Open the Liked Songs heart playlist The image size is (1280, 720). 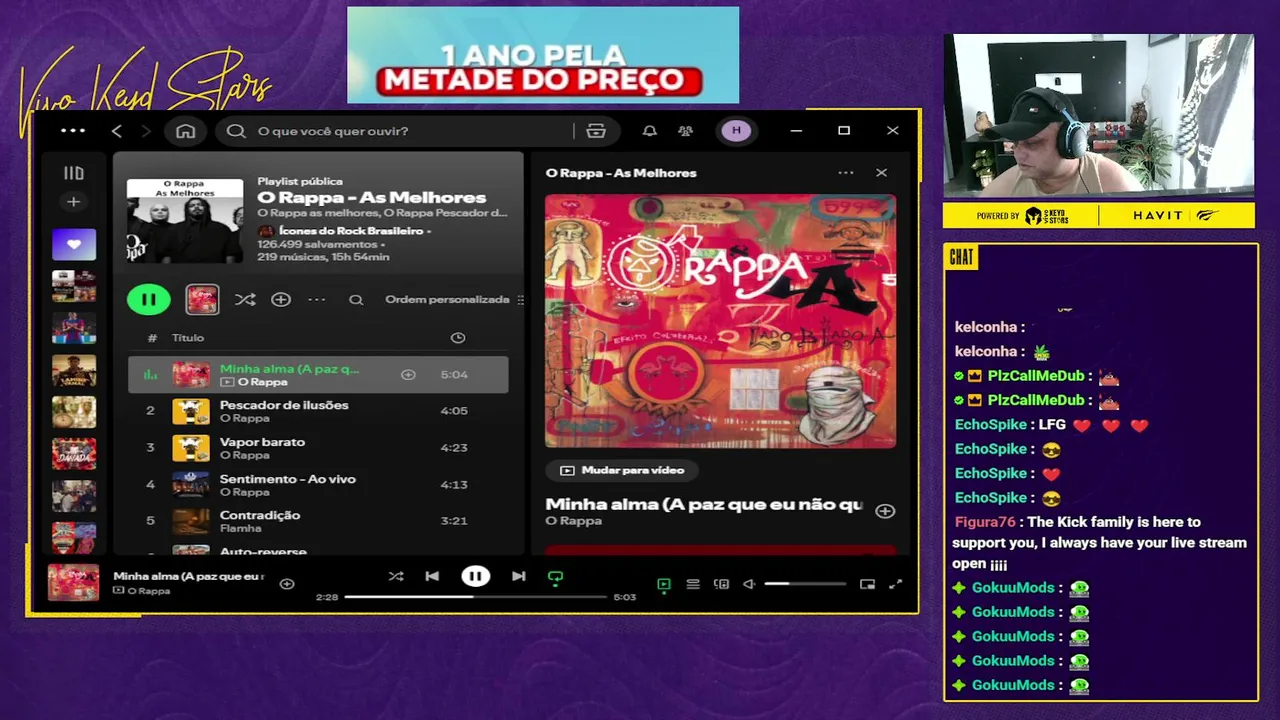74,244
